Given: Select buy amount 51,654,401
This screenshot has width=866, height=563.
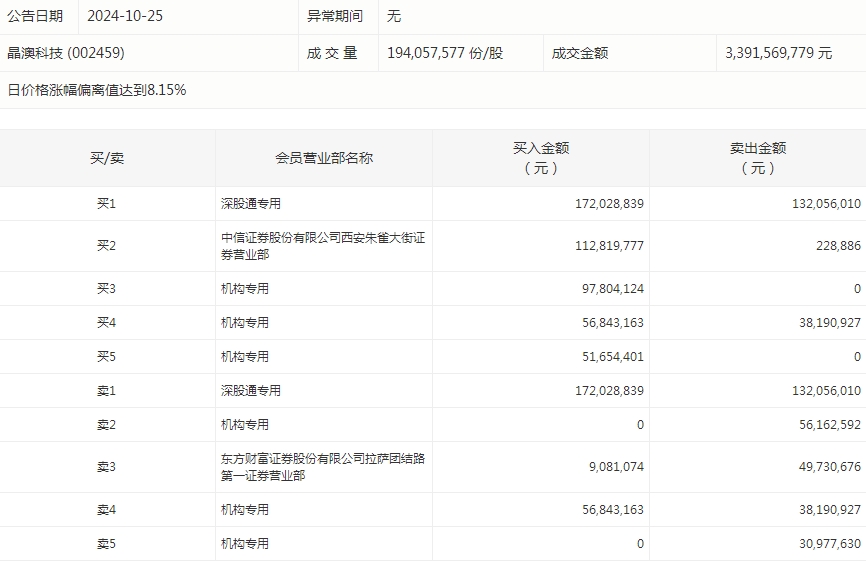Looking at the screenshot, I should [x=612, y=357].
